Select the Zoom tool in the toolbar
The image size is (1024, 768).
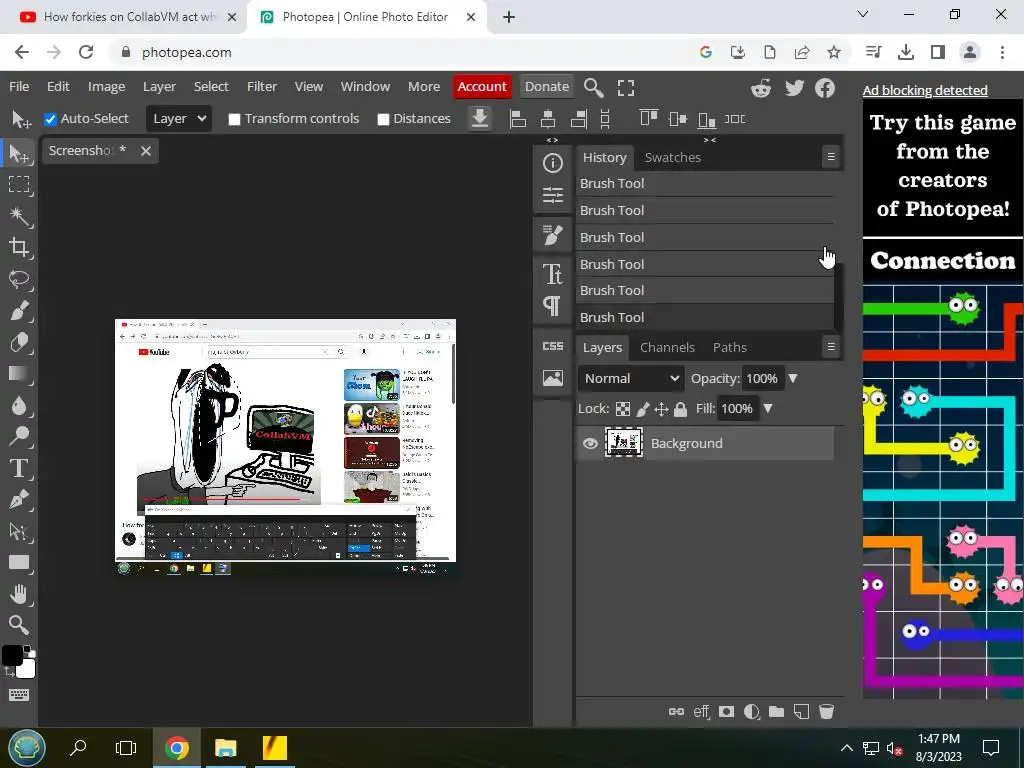click(x=19, y=625)
